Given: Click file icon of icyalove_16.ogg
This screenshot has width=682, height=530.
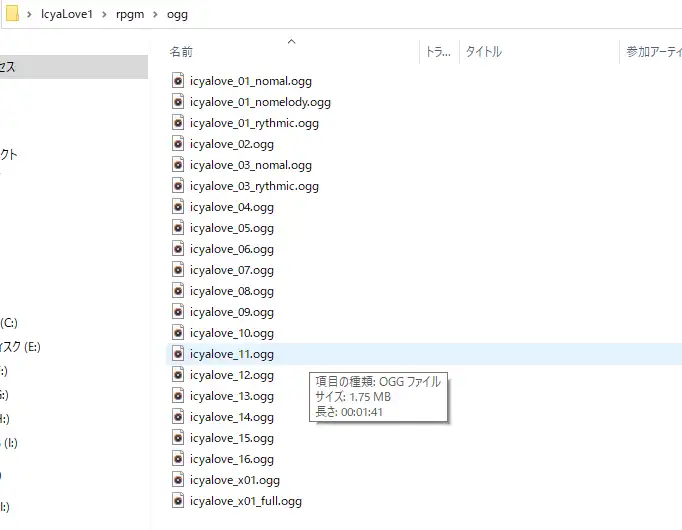Looking at the screenshot, I should [x=178, y=459].
